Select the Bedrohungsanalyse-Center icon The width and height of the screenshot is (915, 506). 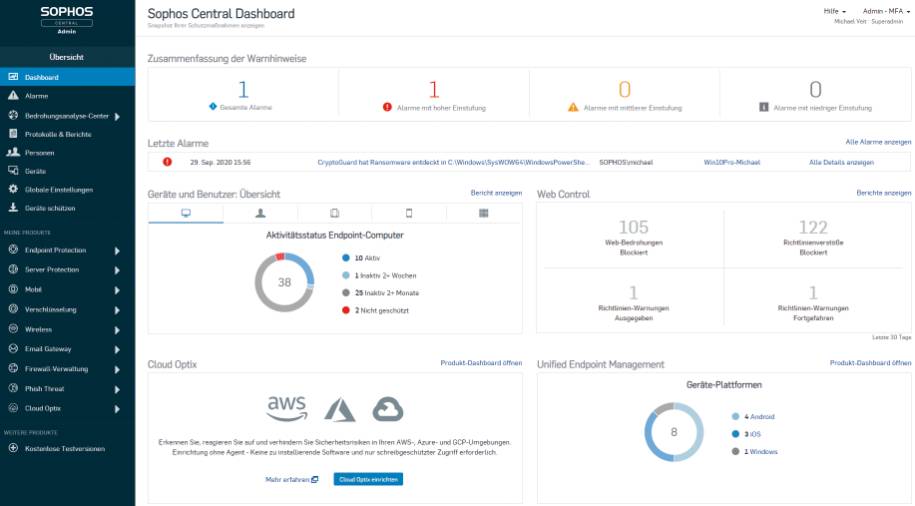click(13, 115)
